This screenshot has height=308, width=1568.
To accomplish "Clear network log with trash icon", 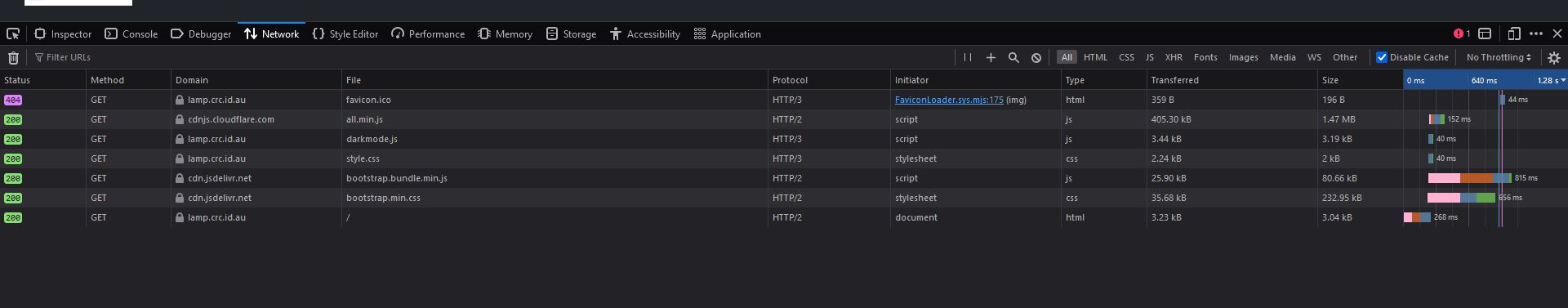I will click(13, 57).
